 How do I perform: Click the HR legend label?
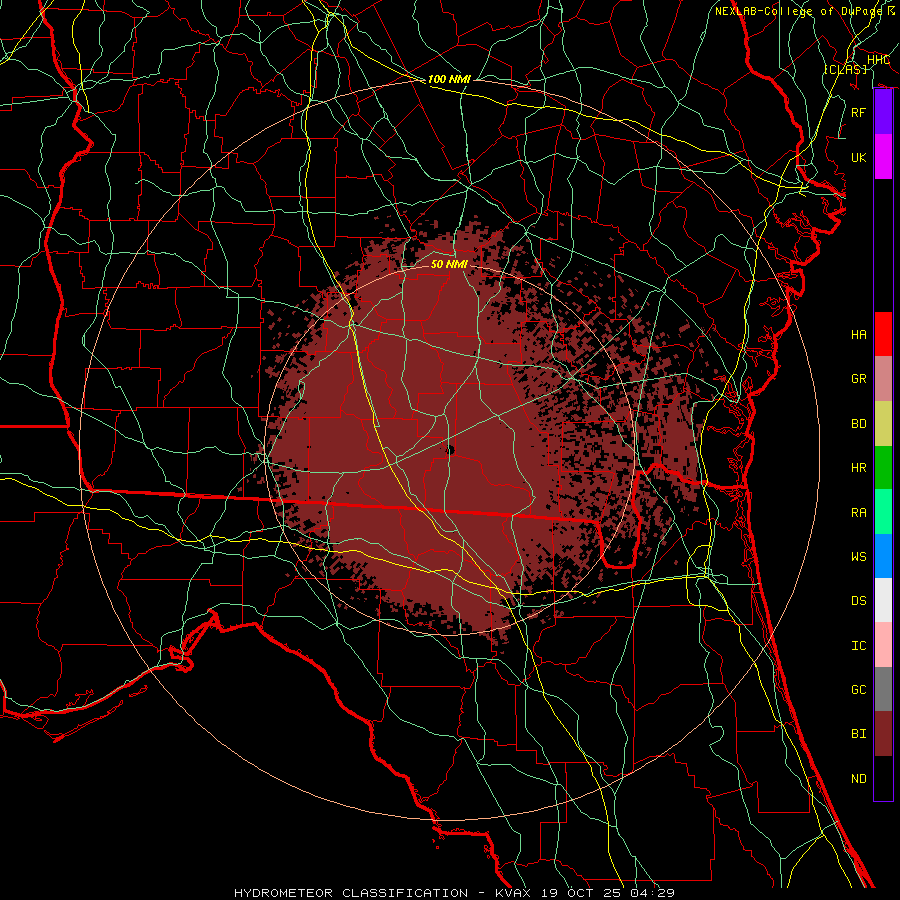click(x=858, y=468)
